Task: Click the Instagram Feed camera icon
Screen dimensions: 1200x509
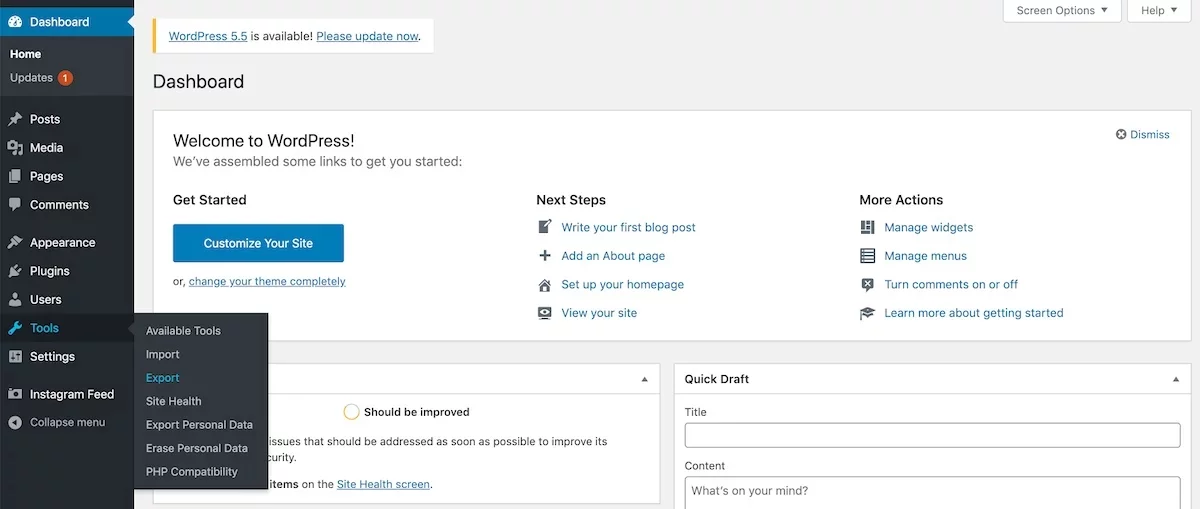Action: click(x=15, y=394)
